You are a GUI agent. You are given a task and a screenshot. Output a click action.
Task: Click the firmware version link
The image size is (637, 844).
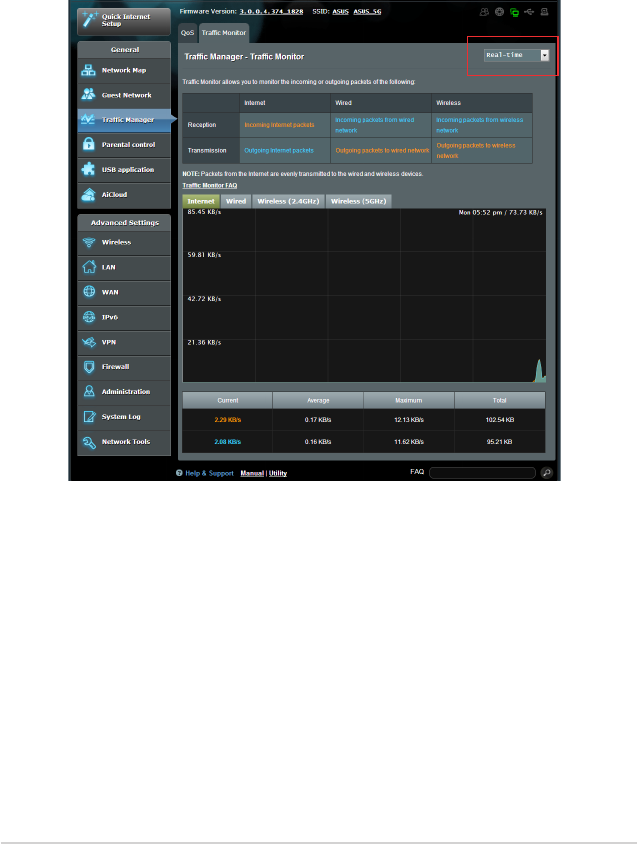(x=271, y=11)
